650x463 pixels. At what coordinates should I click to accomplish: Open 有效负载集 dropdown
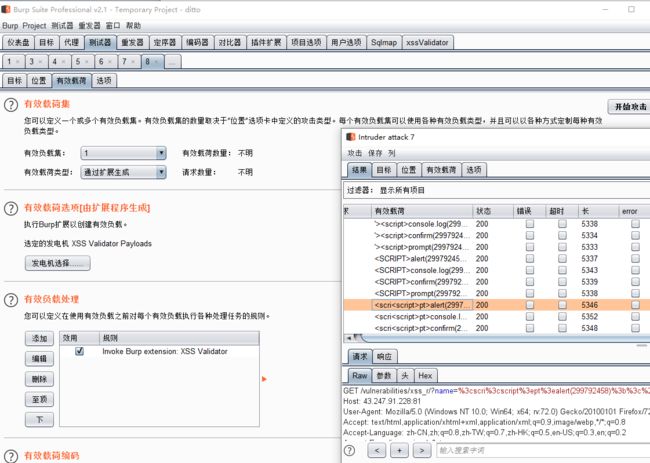(x=124, y=153)
